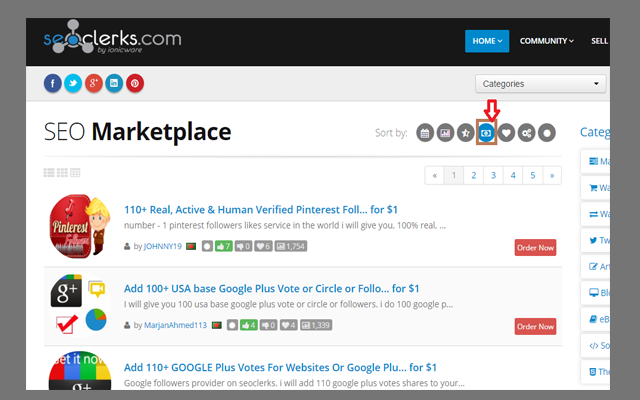
Task: Switch to grid view layout
Action: [62, 173]
